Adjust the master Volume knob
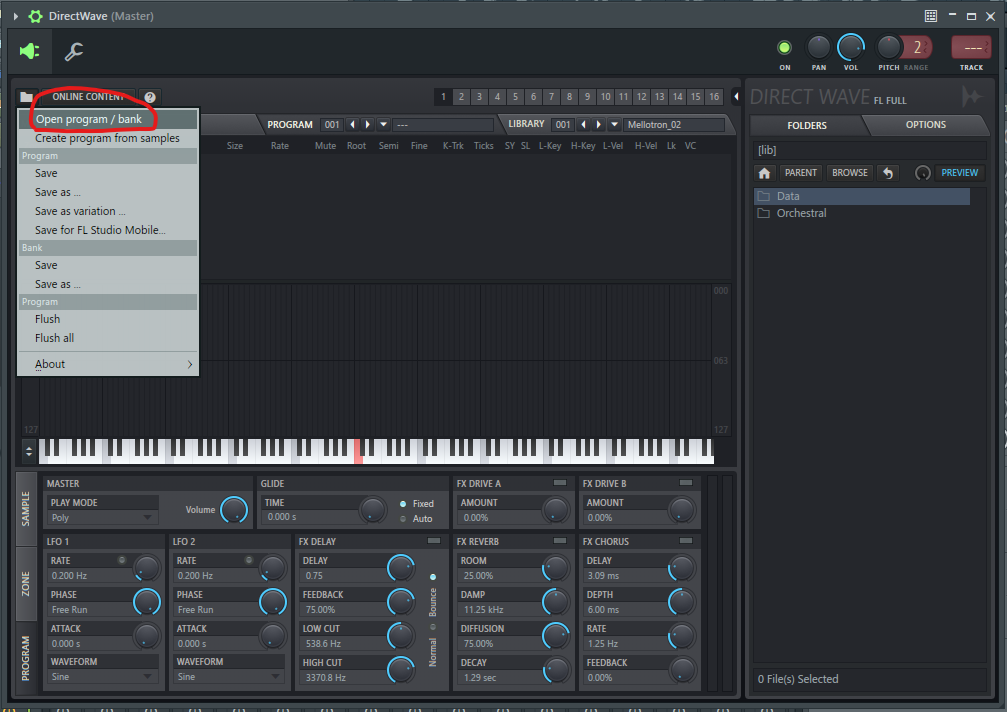 [233, 510]
